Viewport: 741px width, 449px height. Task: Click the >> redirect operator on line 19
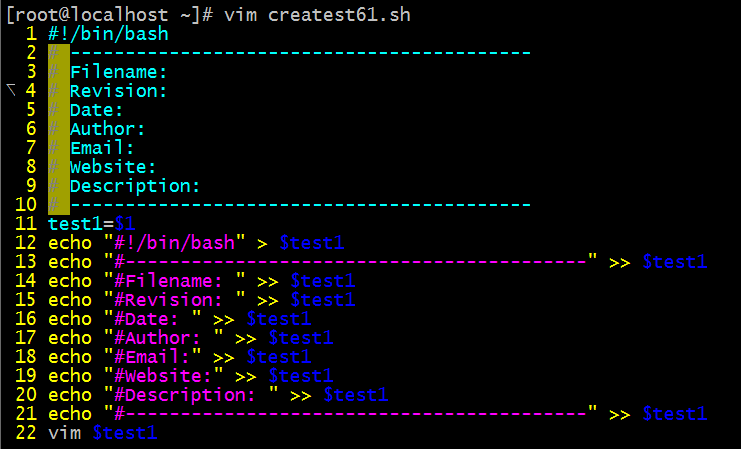(x=246, y=376)
